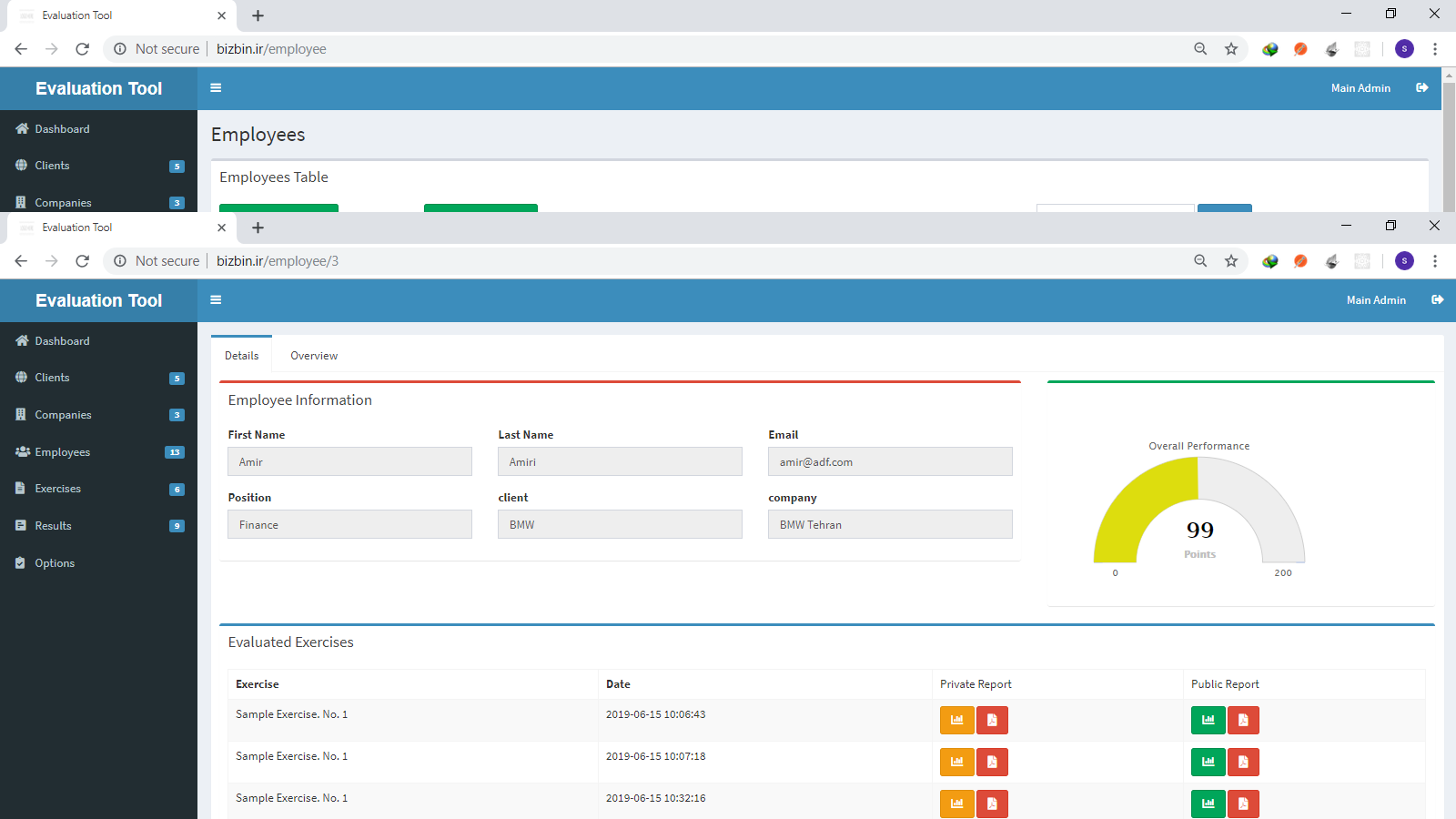Open Dashboard in the back window sidebar
1456x819 pixels.
tap(98, 129)
